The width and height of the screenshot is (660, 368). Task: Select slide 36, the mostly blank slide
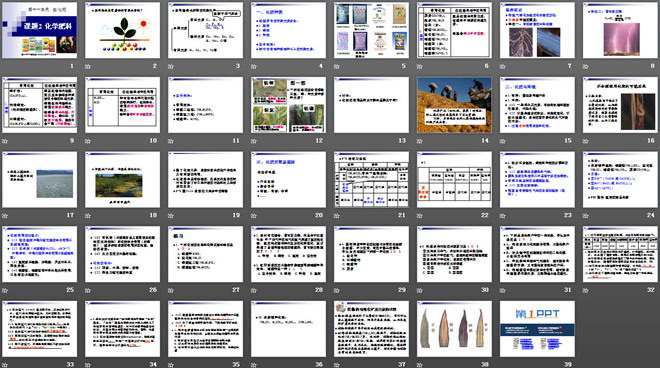click(288, 329)
